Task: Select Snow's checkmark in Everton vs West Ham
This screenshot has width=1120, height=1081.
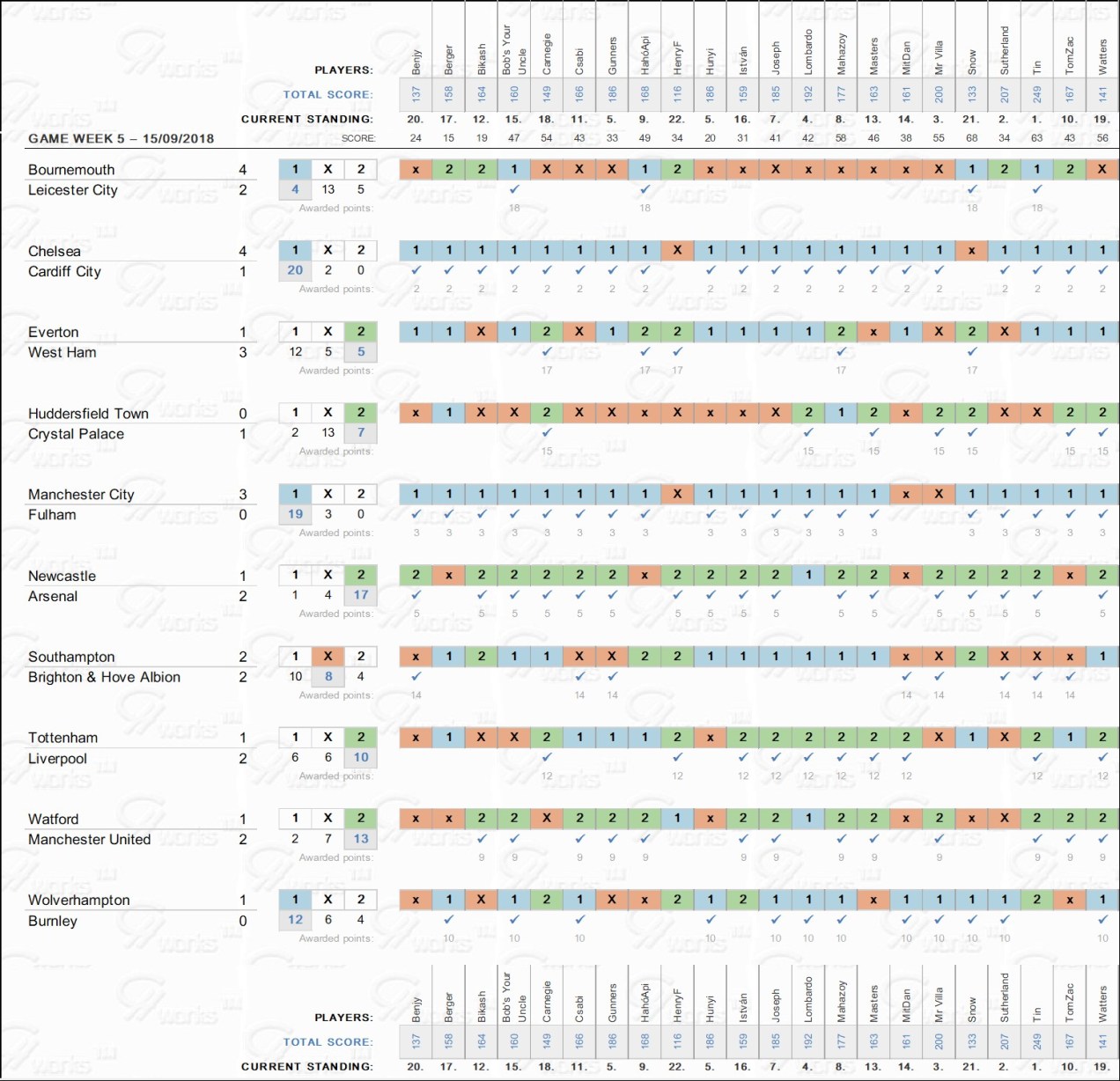Action: pyautogui.click(x=972, y=352)
